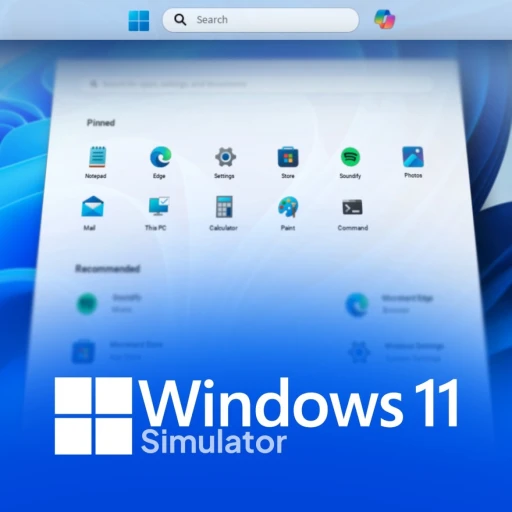Launch the pinned Calculator app
512x512 pixels.
pyautogui.click(x=224, y=213)
